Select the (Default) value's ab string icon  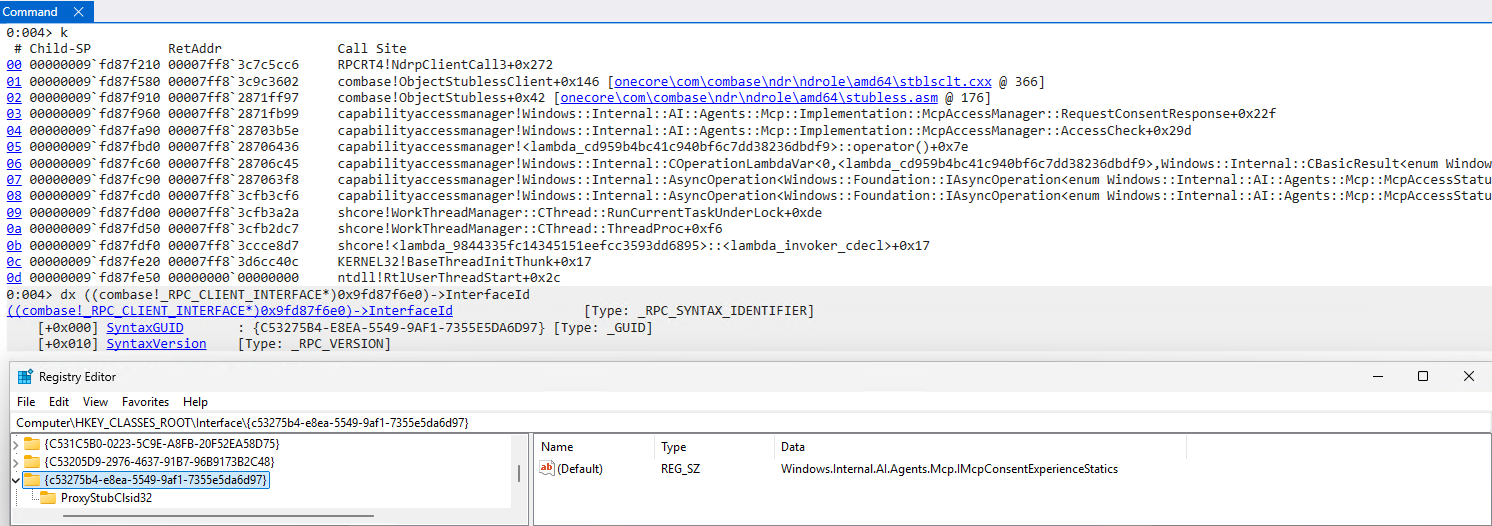pyautogui.click(x=547, y=469)
